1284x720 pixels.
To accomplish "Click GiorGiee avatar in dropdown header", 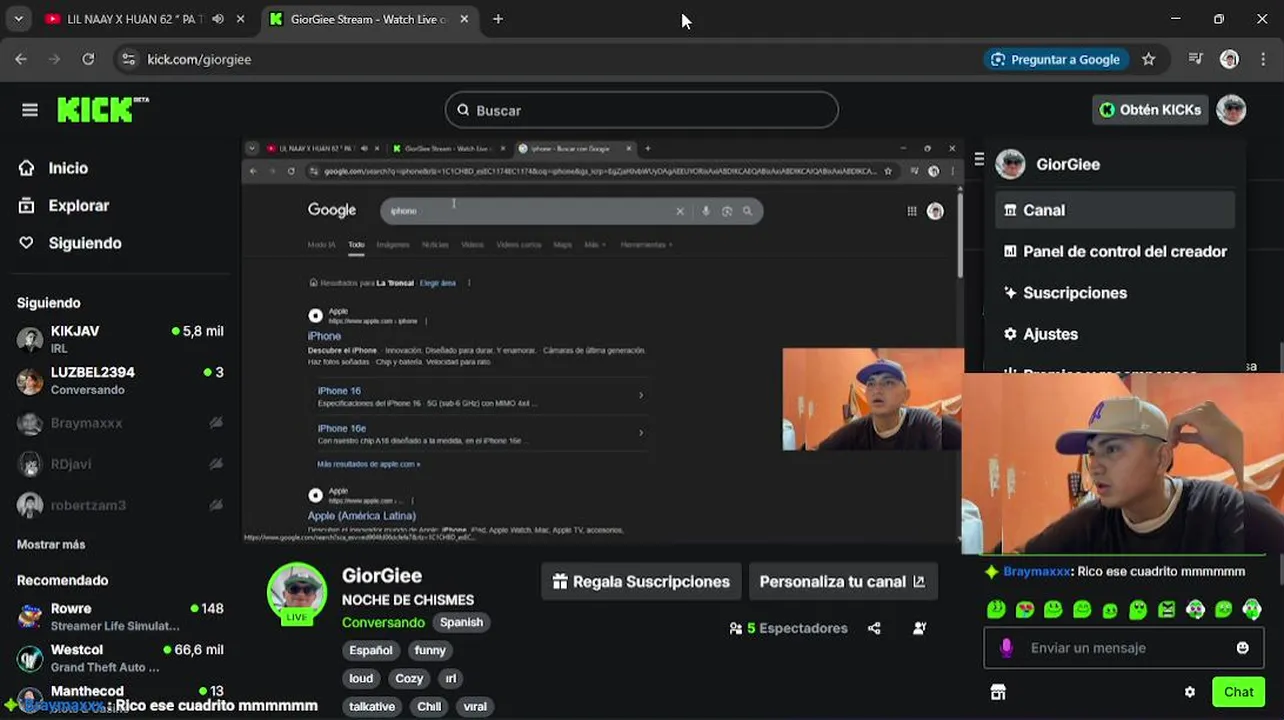I will 1010,164.
